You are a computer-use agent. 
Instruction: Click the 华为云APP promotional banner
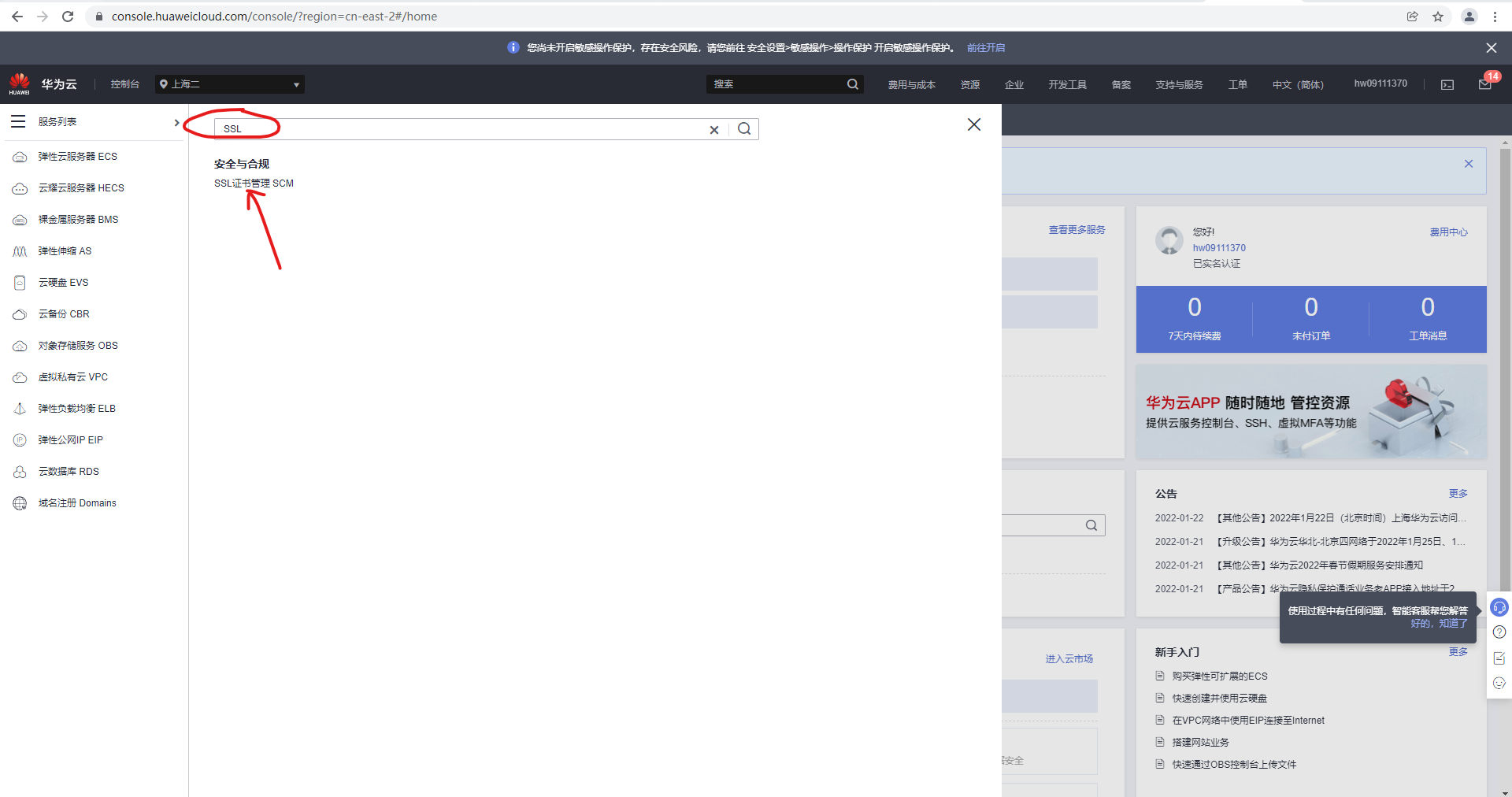pos(1311,412)
